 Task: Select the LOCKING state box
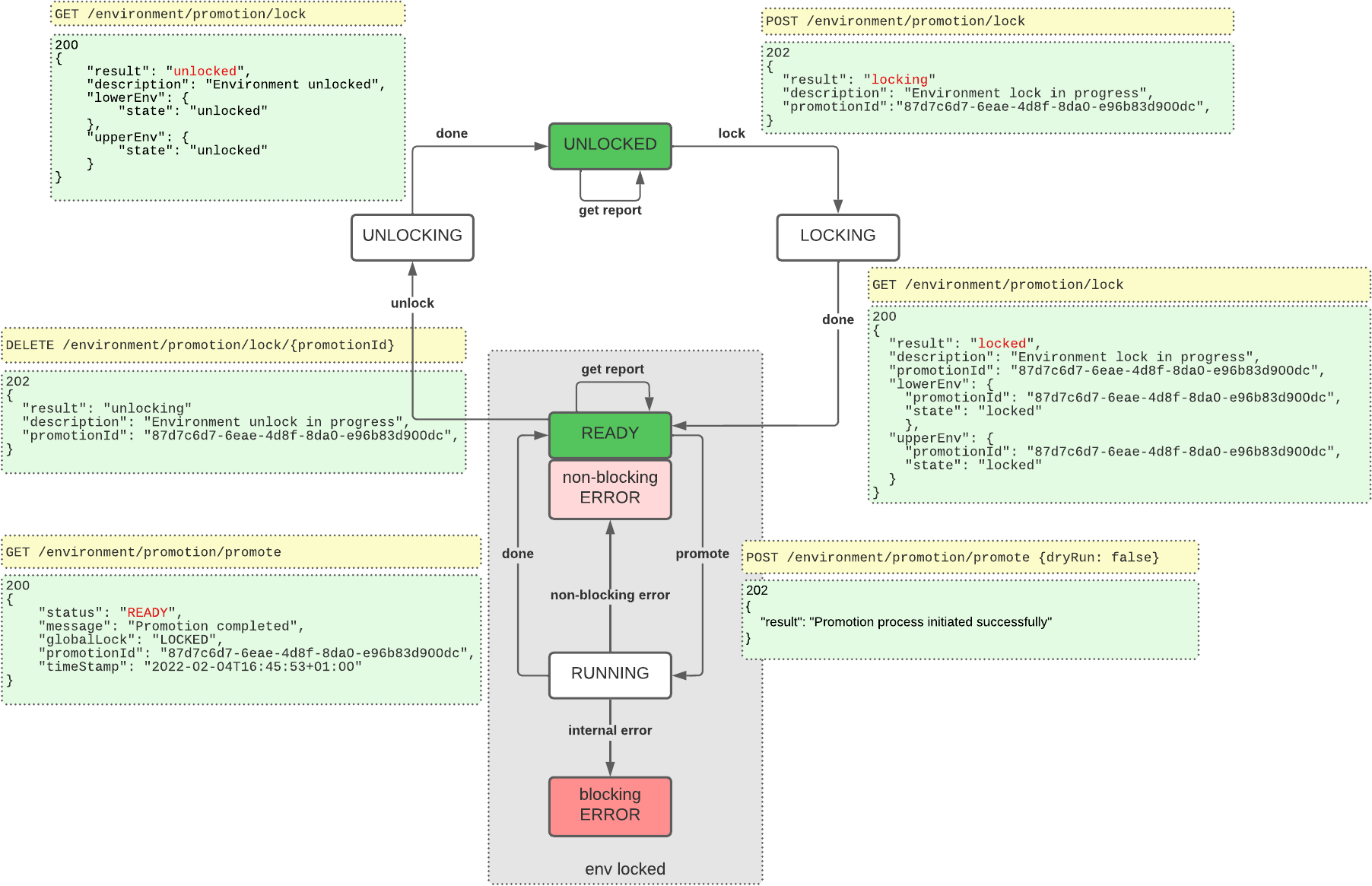837,237
